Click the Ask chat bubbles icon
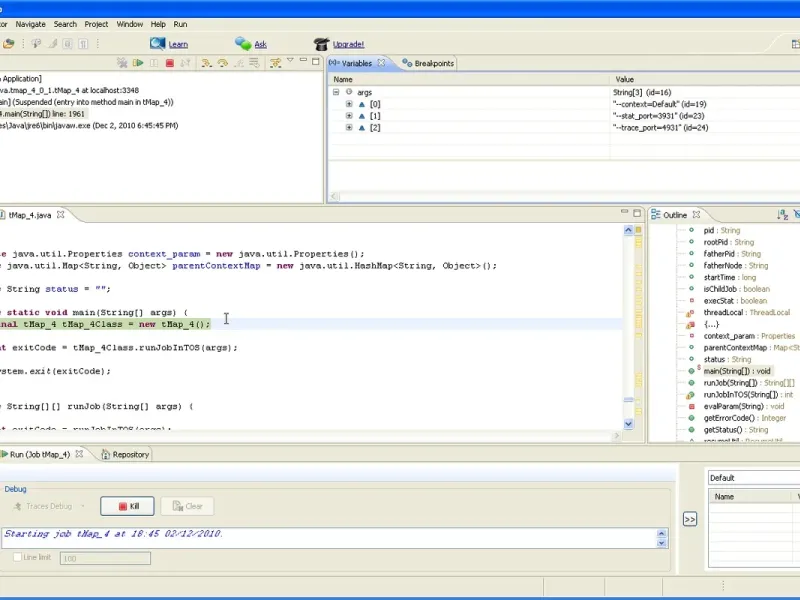 243,44
